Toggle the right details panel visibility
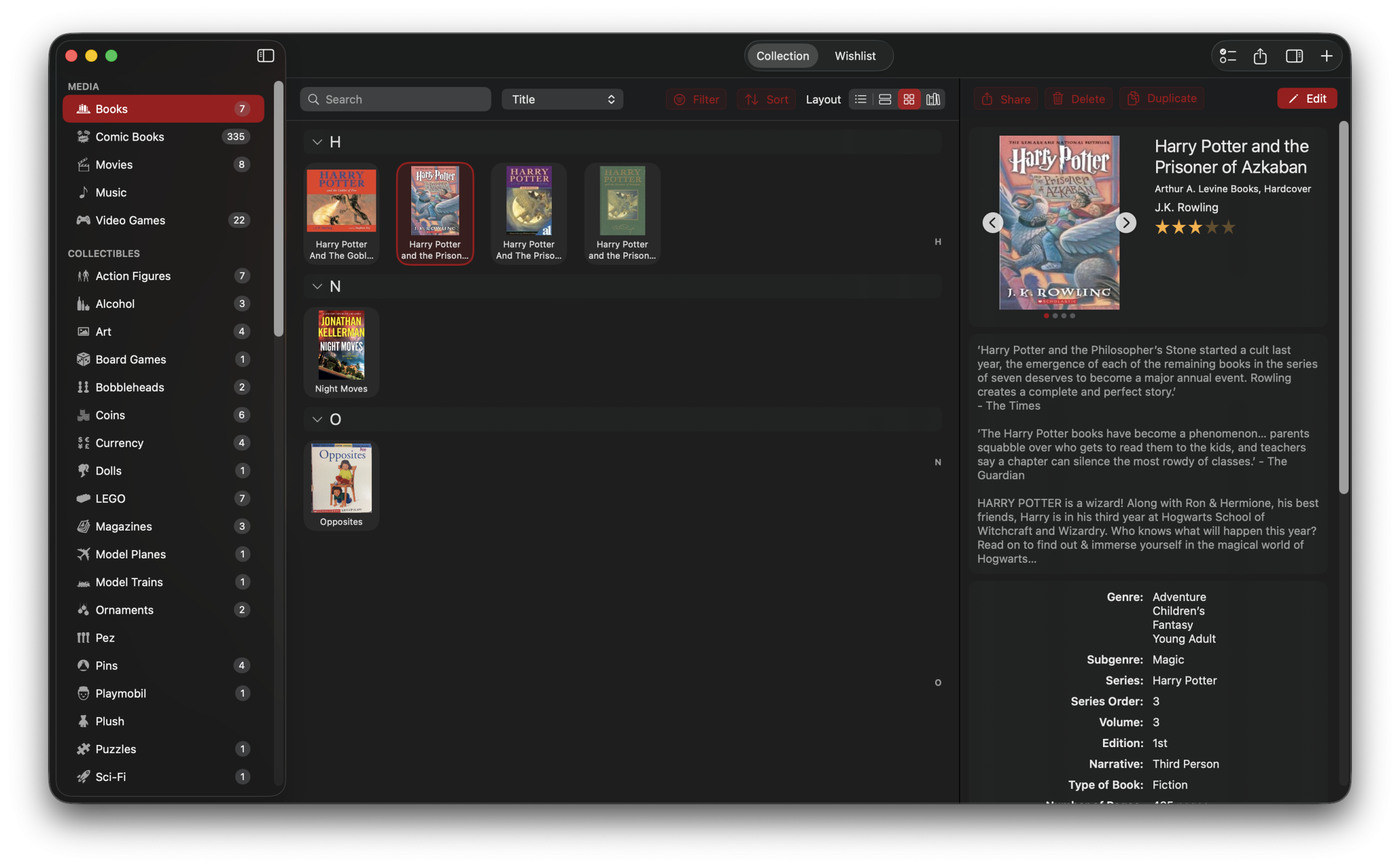This screenshot has width=1400, height=868. 1293,56
